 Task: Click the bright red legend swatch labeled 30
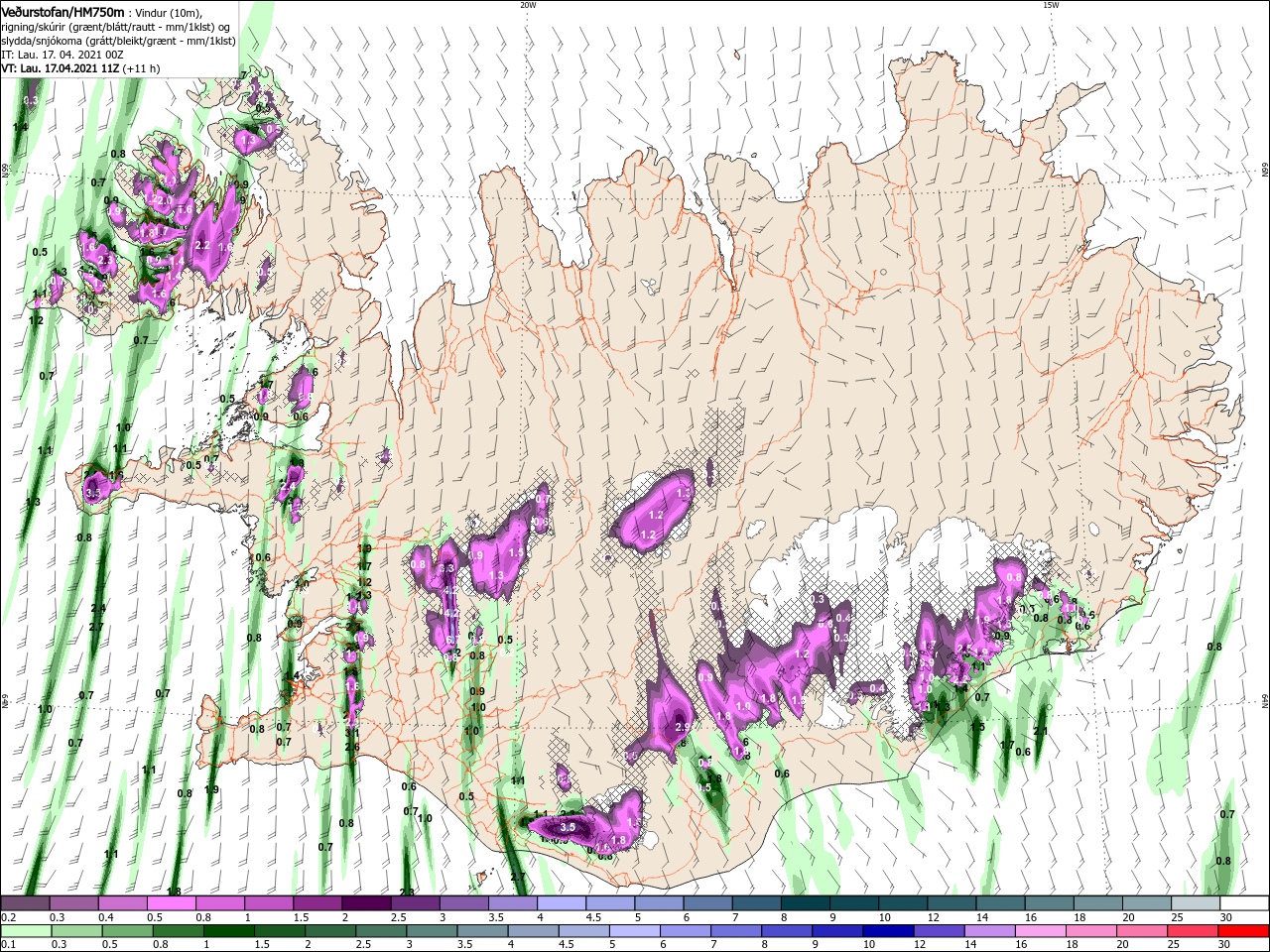click(x=1244, y=931)
